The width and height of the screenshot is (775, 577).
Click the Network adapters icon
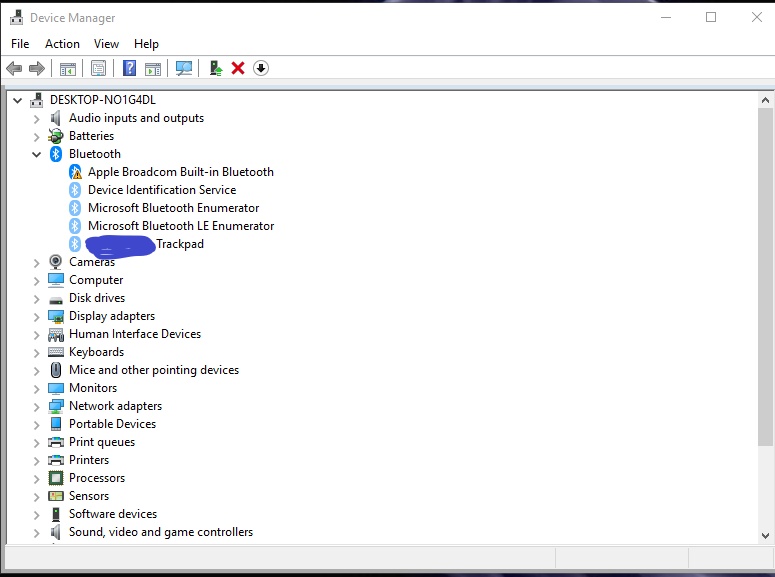56,406
